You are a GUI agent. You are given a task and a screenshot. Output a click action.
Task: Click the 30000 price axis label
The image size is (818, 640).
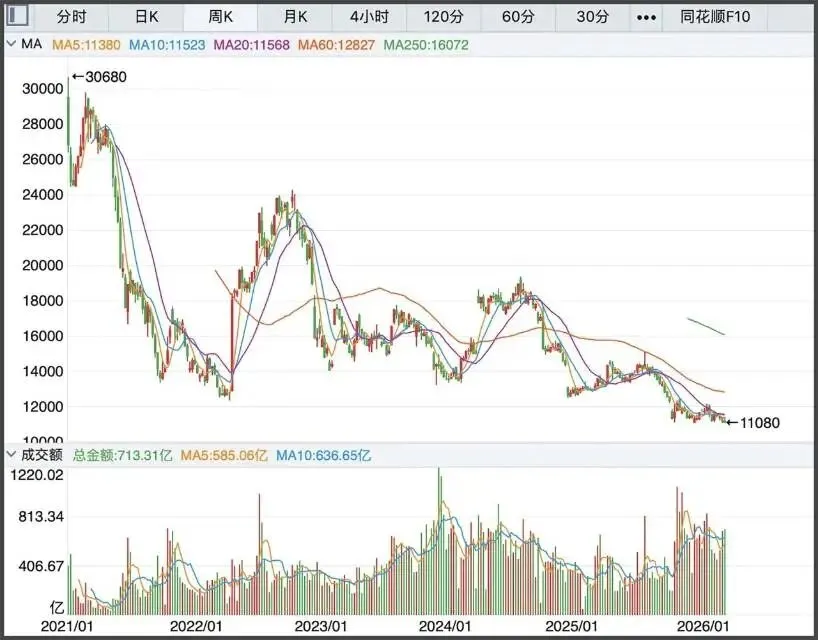tap(42, 89)
